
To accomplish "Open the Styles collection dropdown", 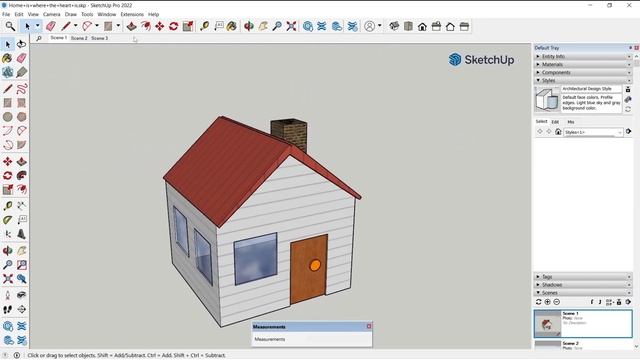I will tap(593, 132).
